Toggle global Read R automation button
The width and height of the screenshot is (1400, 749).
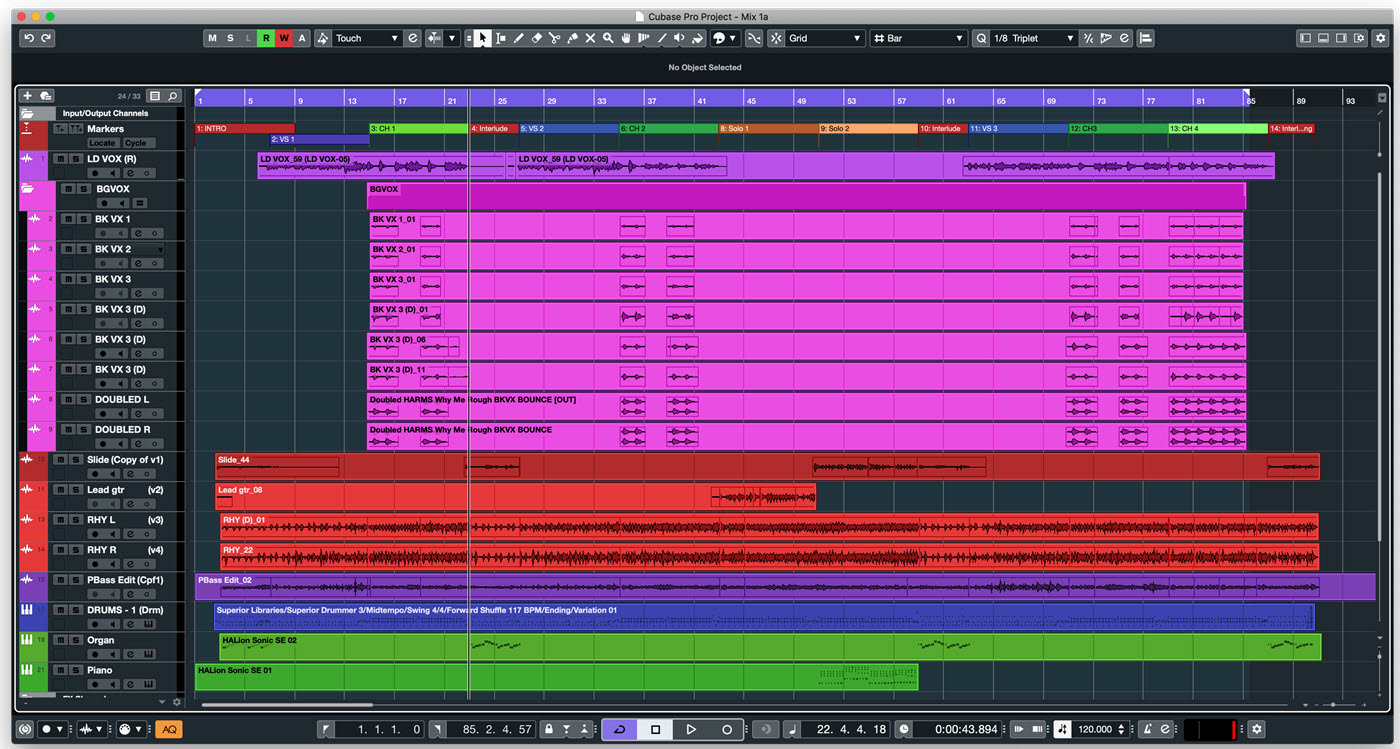[x=266, y=38]
